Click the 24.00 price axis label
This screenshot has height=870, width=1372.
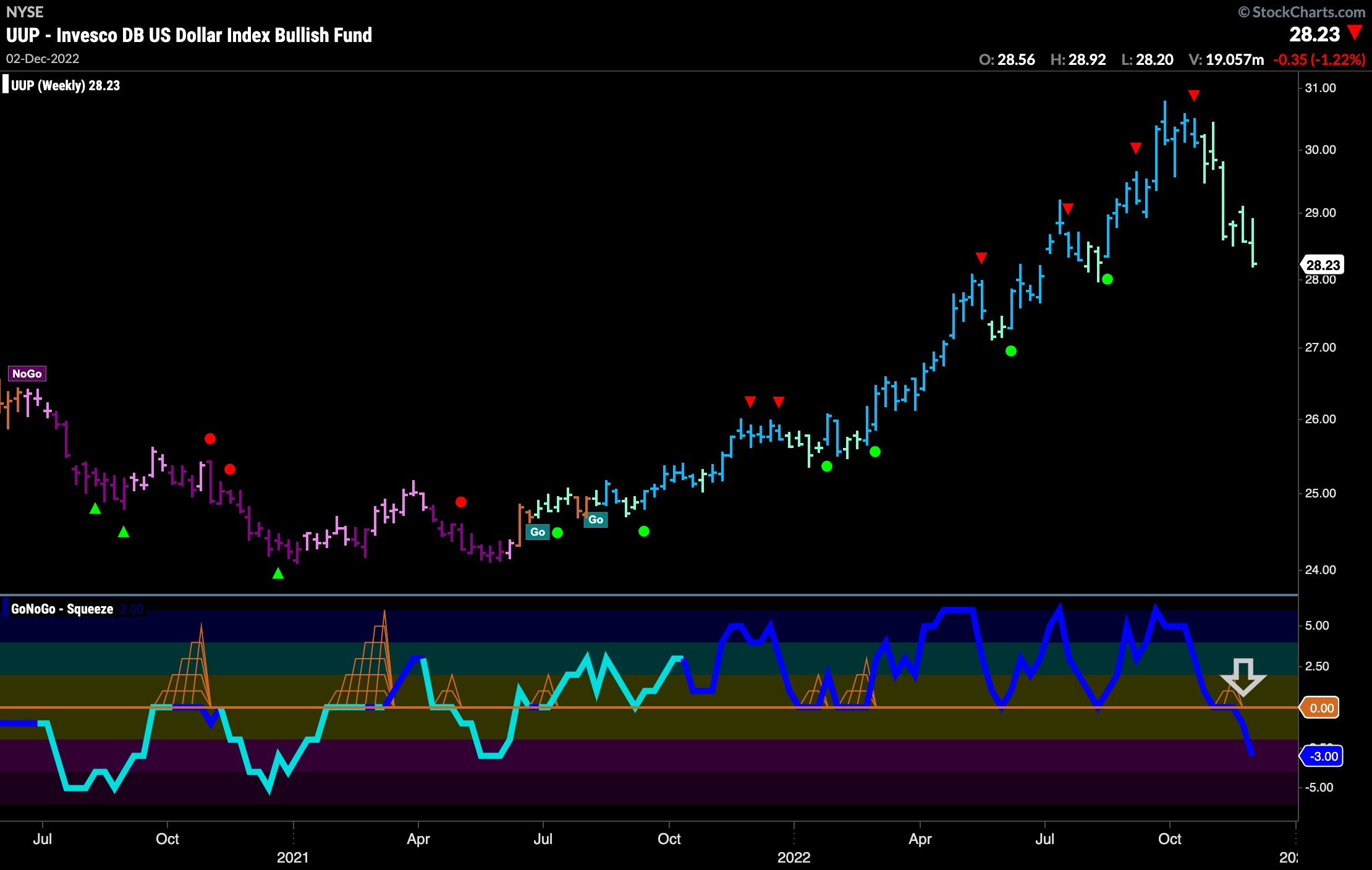[x=1320, y=570]
